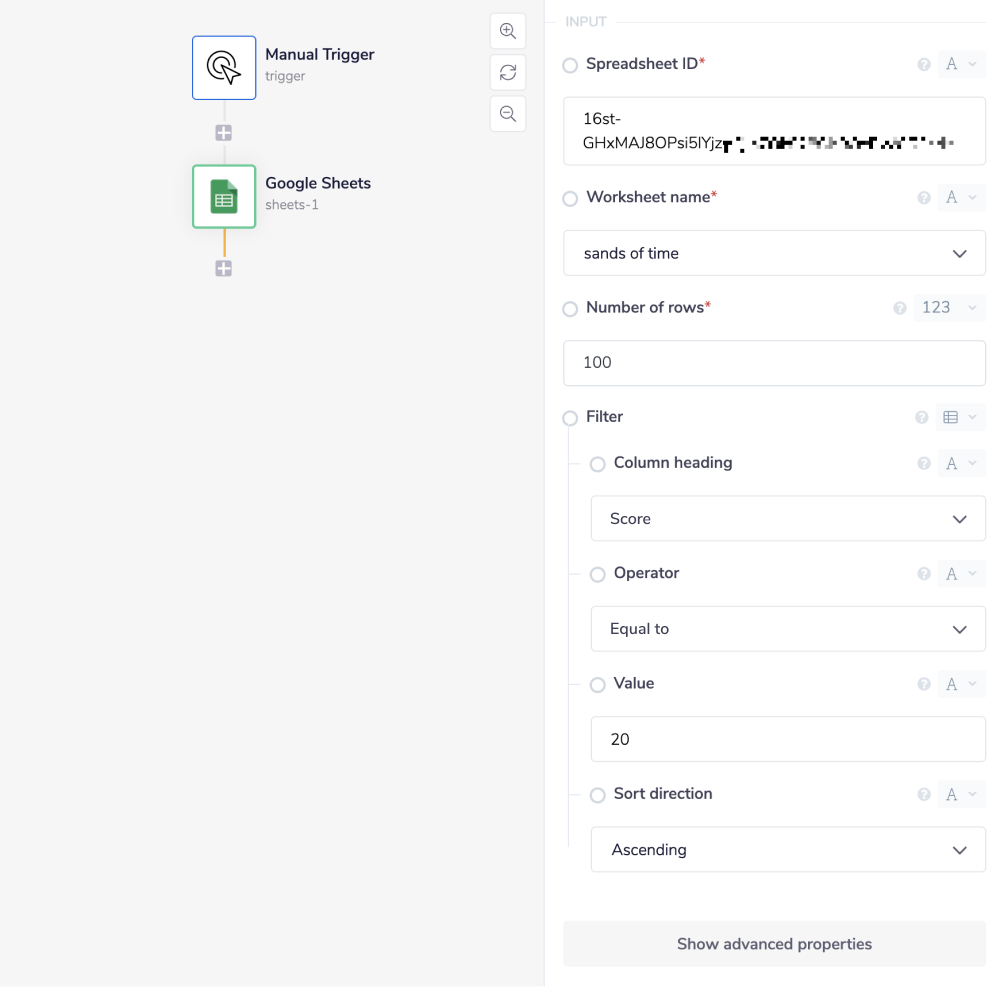Select the zoom out icon on canvas
The width and height of the screenshot is (1000, 987).
coord(507,113)
